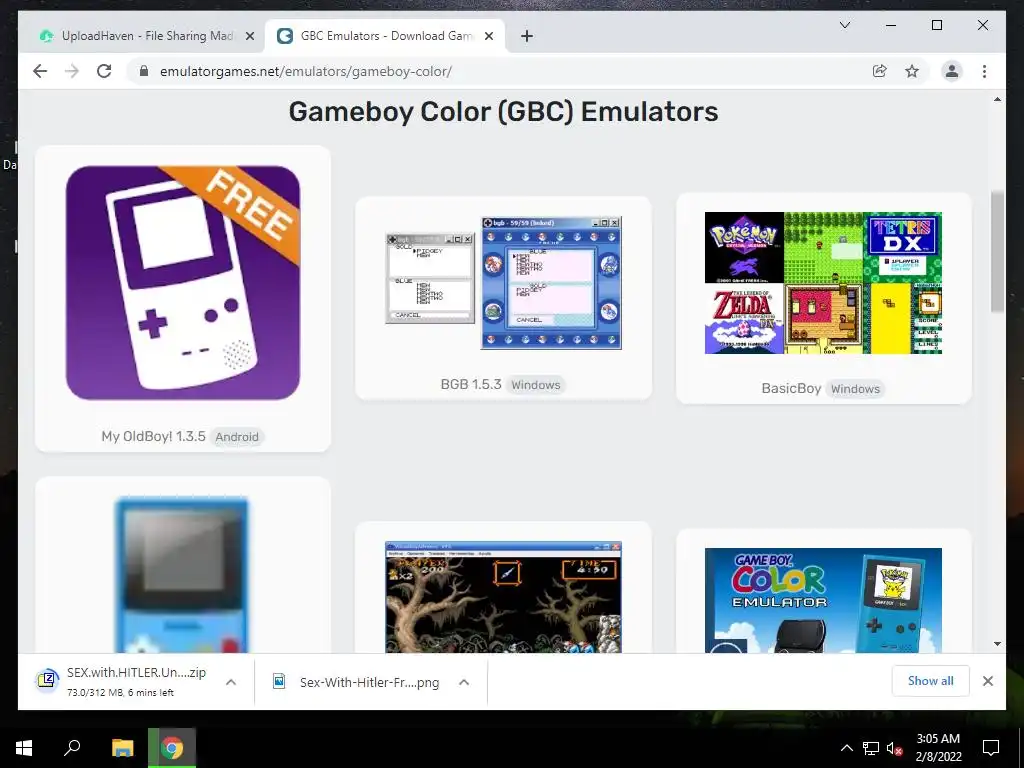The image size is (1024, 768).
Task: Open the dark forest game screenshot thumbnail
Action: [x=504, y=597]
